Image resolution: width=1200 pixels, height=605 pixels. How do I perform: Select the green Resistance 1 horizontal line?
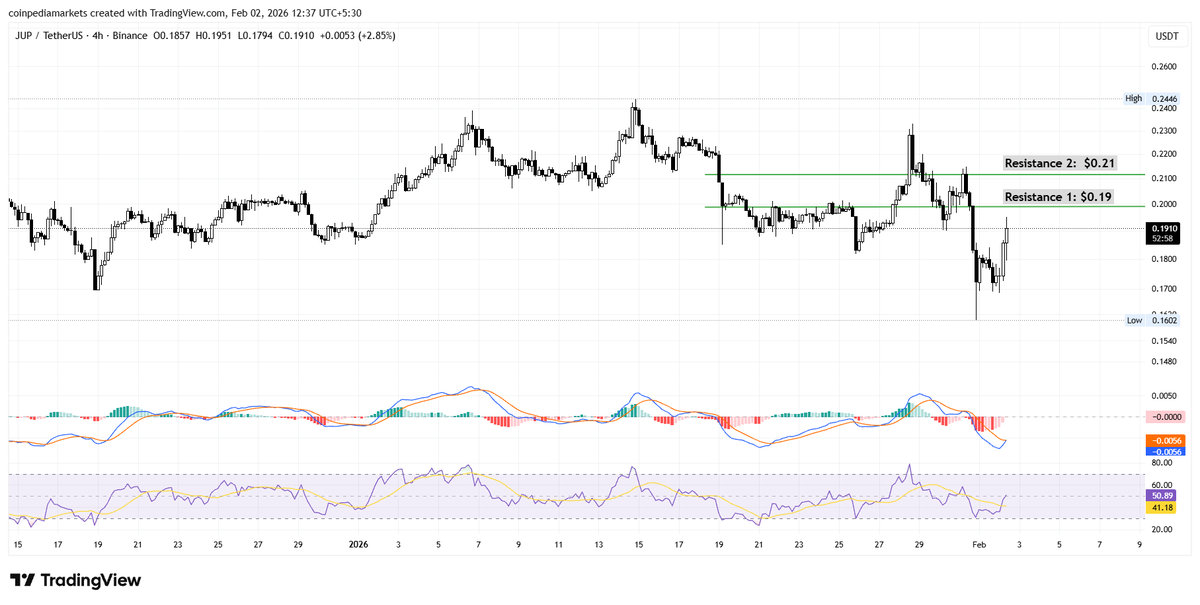click(924, 206)
